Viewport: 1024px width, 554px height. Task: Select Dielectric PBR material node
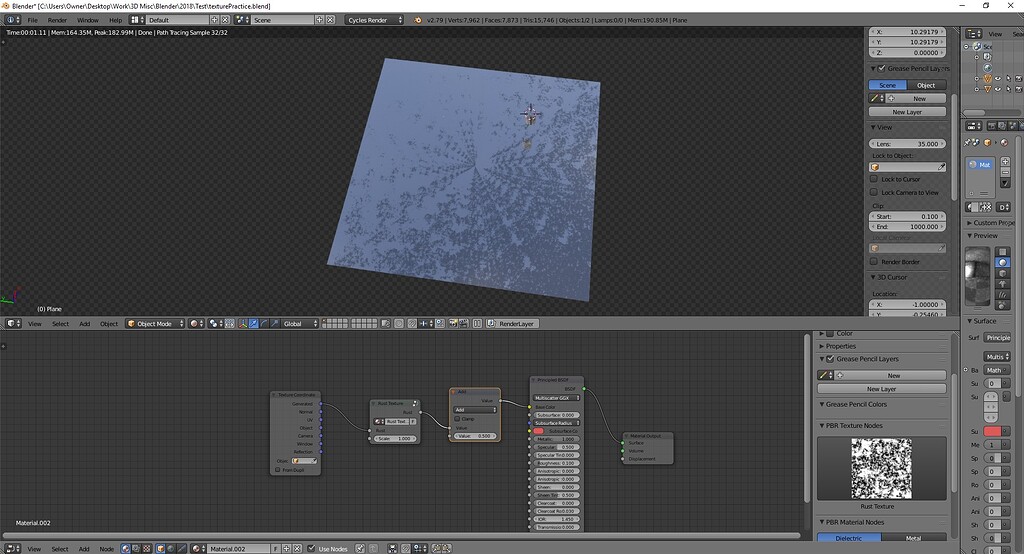pyautogui.click(x=848, y=538)
